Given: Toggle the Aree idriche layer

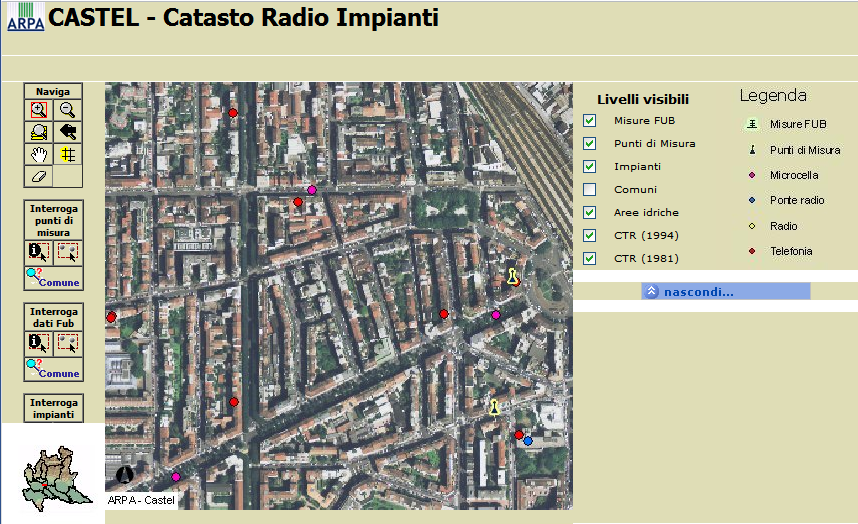Looking at the screenshot, I should (590, 213).
